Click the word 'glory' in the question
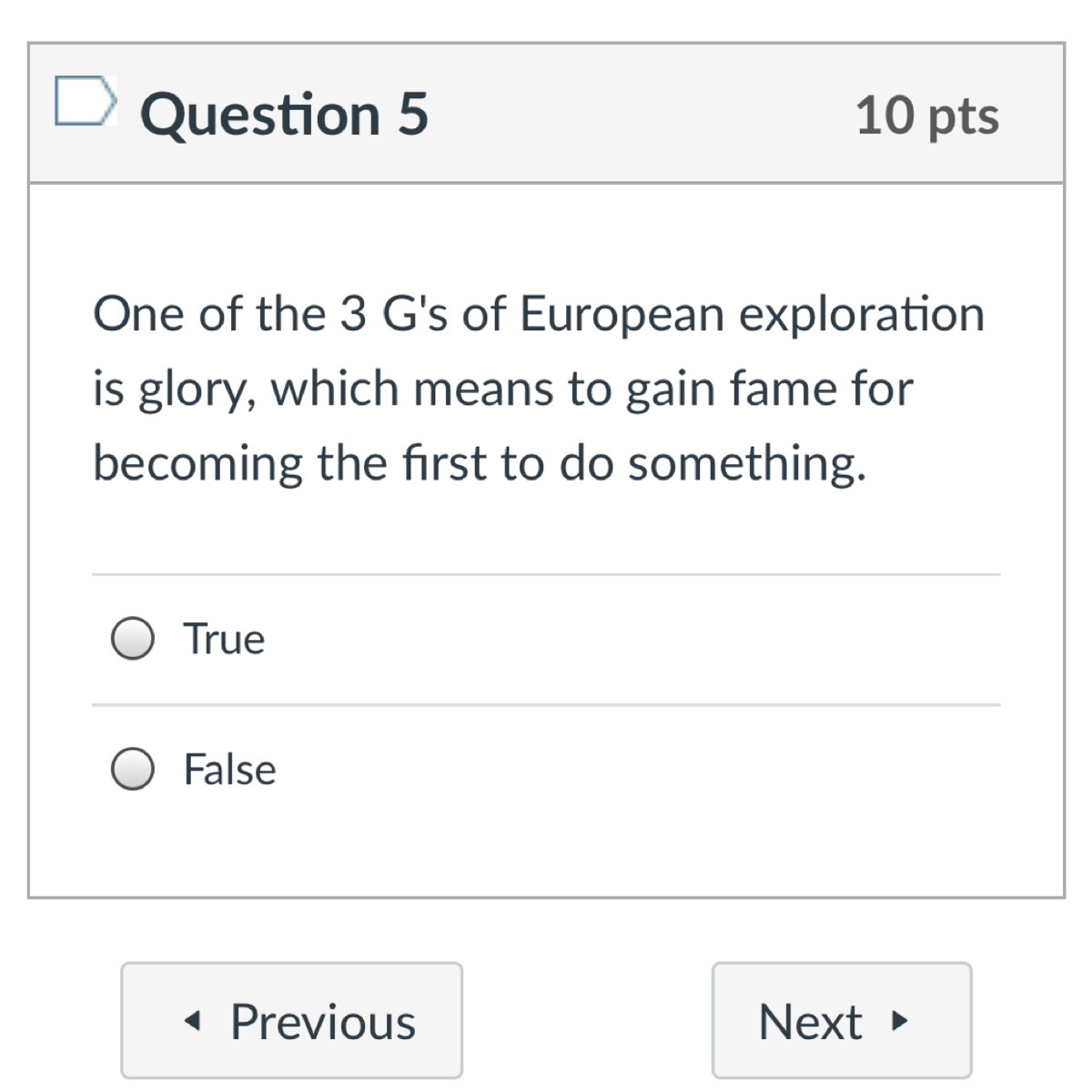The image size is (1092, 1092). click(x=190, y=389)
